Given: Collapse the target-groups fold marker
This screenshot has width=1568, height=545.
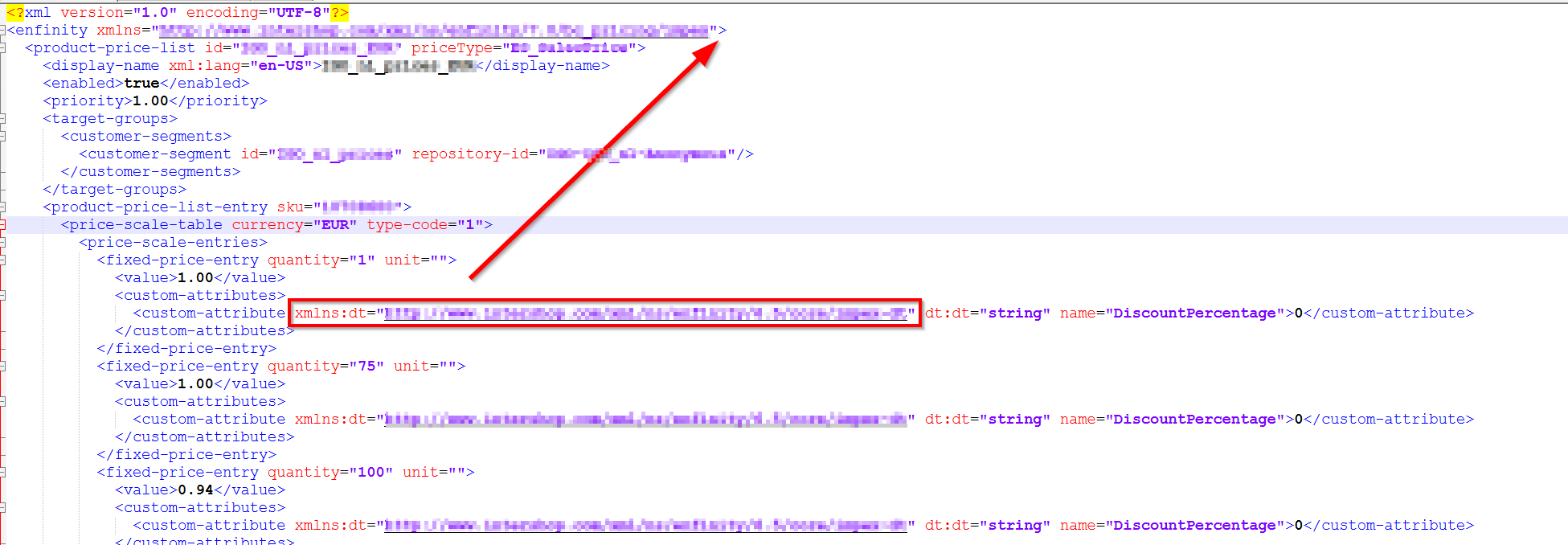Looking at the screenshot, I should 2,119.
